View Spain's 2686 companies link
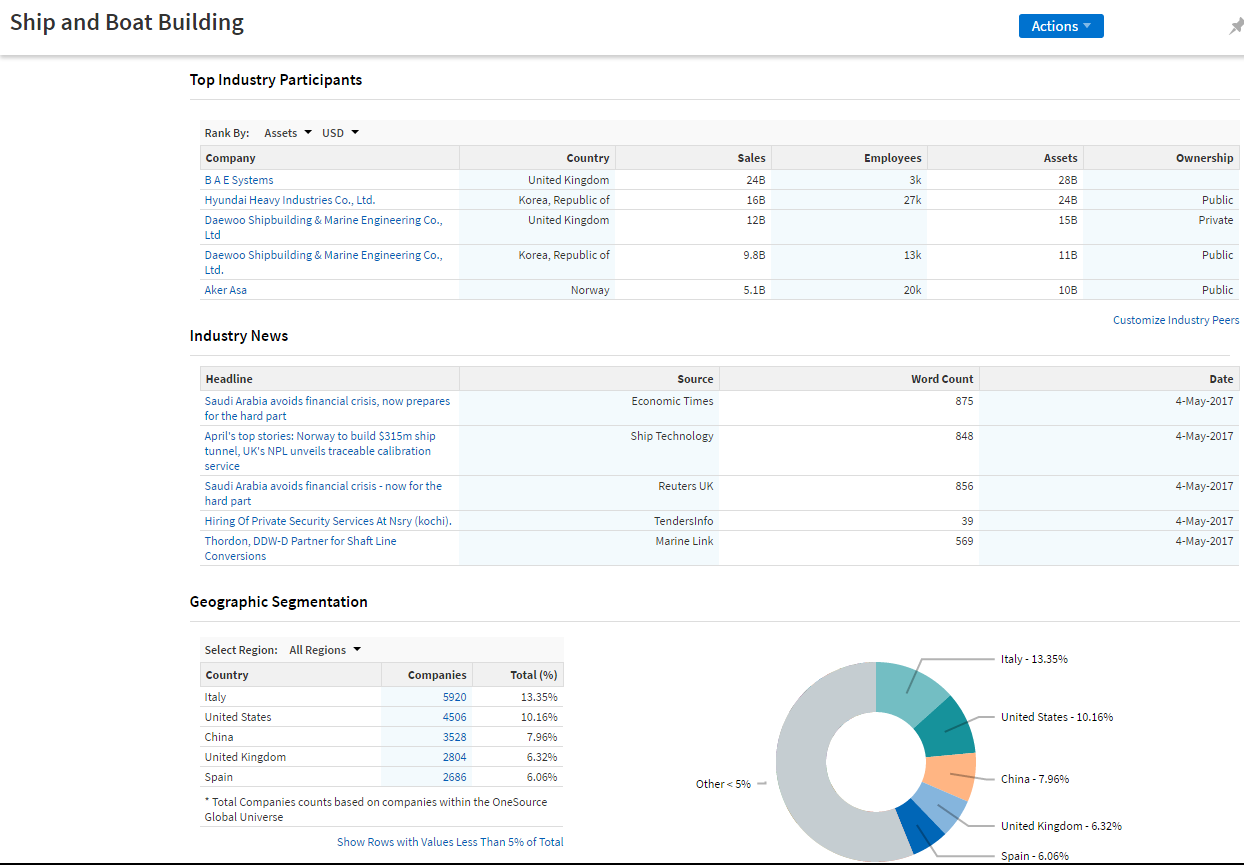Image resolution: width=1244 pixels, height=865 pixels. pyautogui.click(x=455, y=777)
